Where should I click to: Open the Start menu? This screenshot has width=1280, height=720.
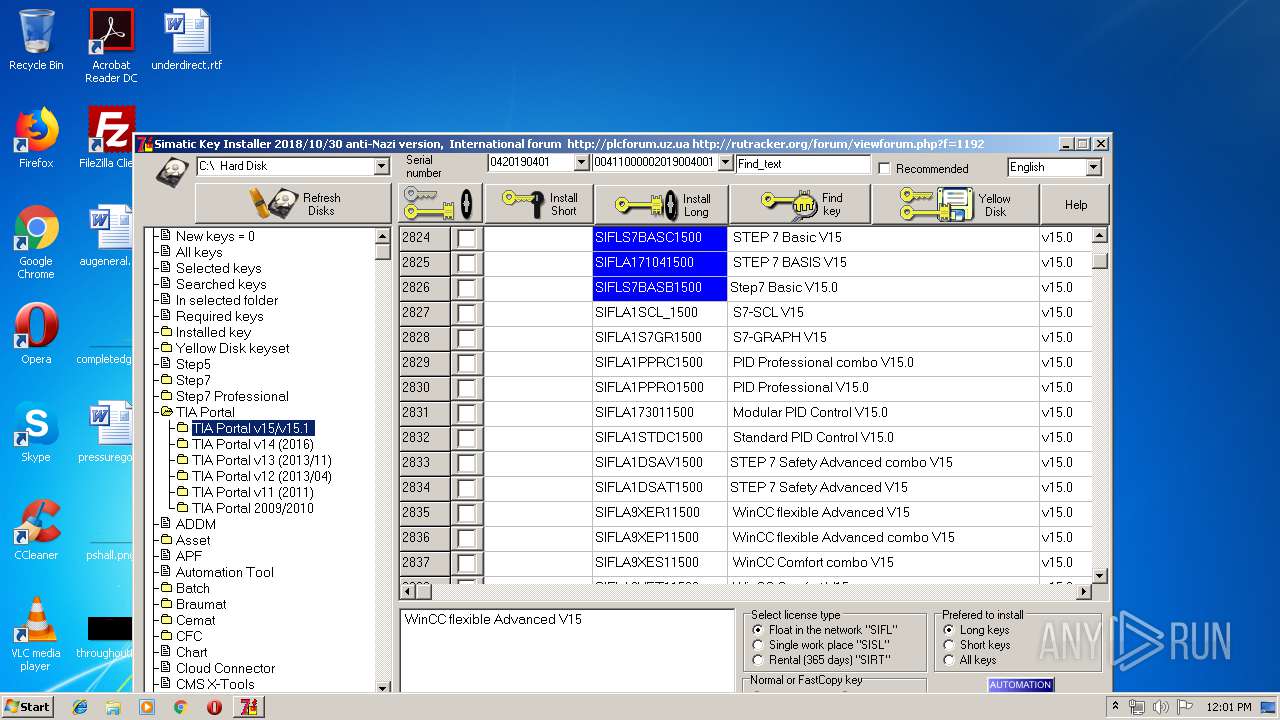tap(27, 707)
